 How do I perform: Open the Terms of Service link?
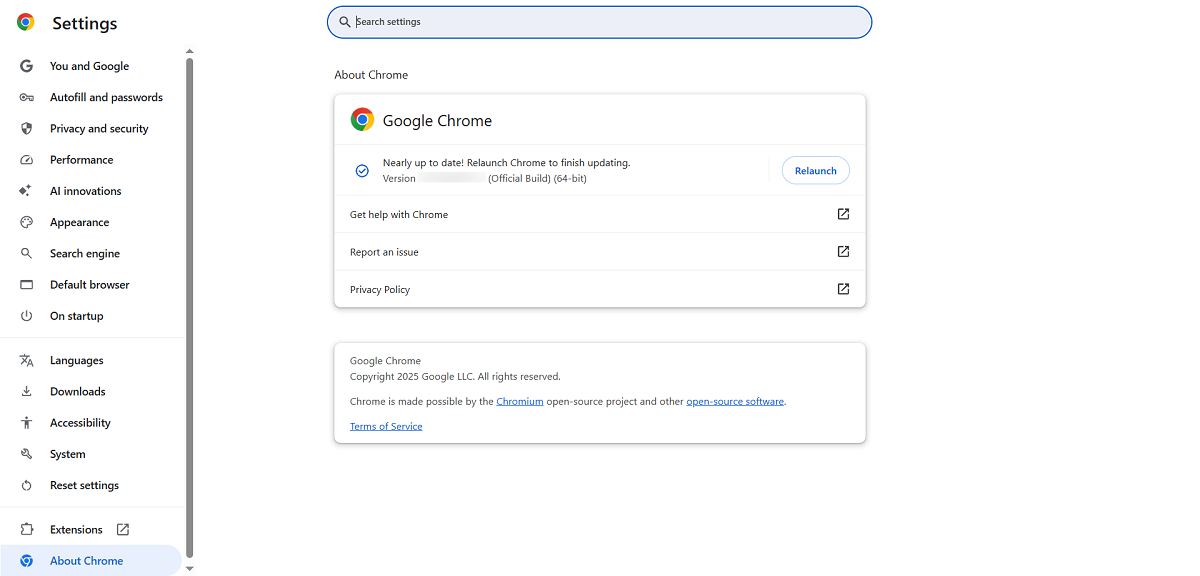pos(386,427)
